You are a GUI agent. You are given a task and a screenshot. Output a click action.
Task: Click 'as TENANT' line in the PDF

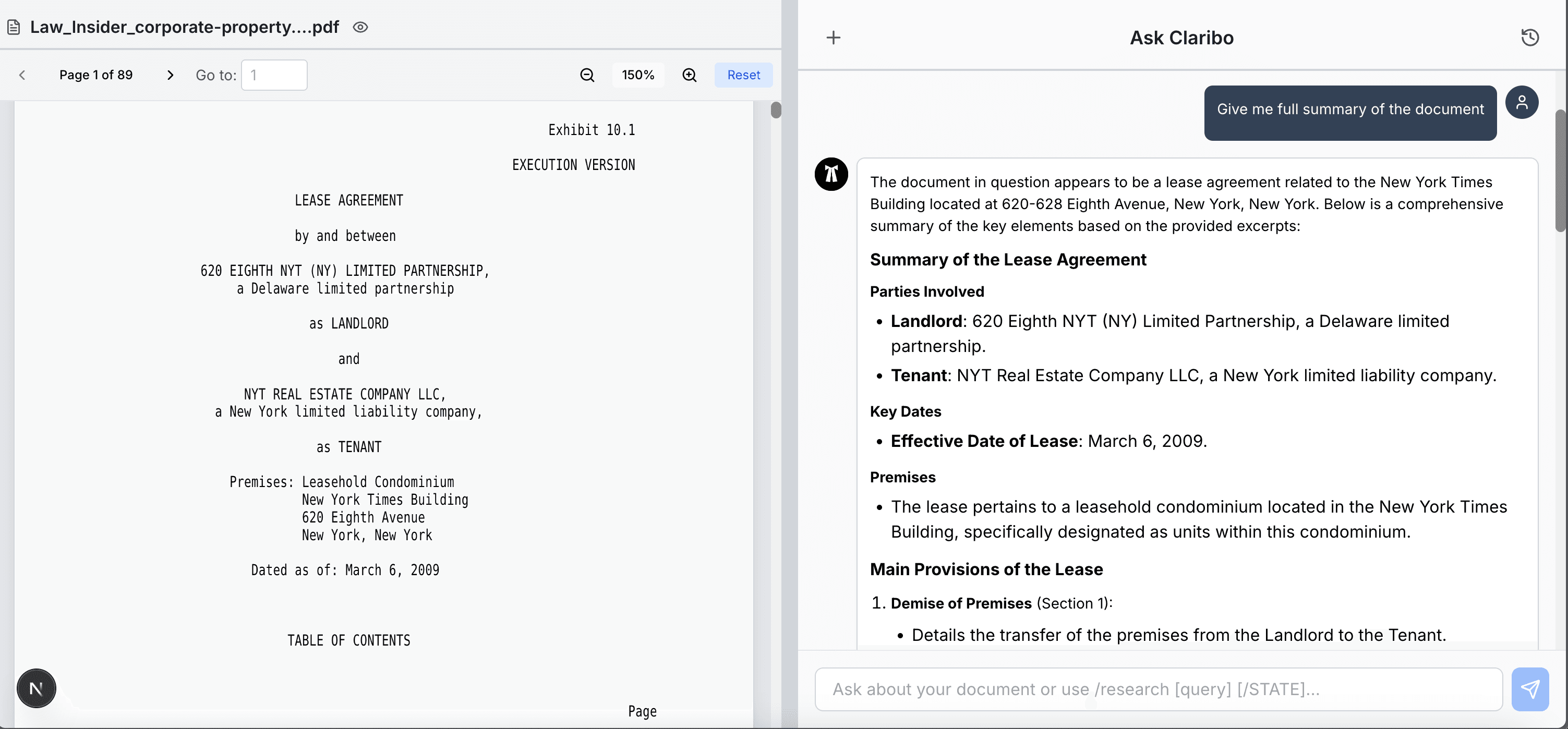(349, 447)
